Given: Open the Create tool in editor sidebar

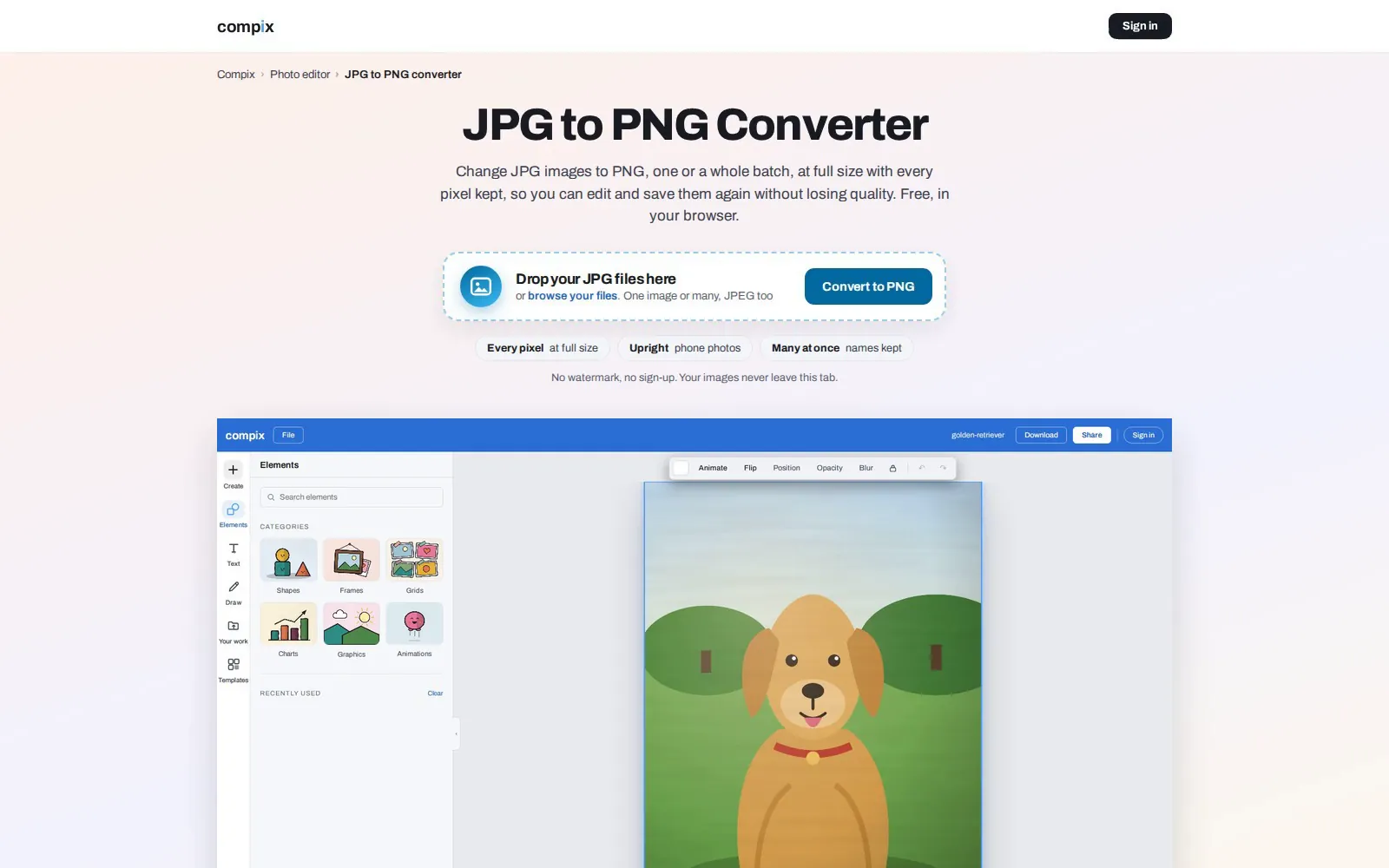Looking at the screenshot, I should [x=234, y=476].
